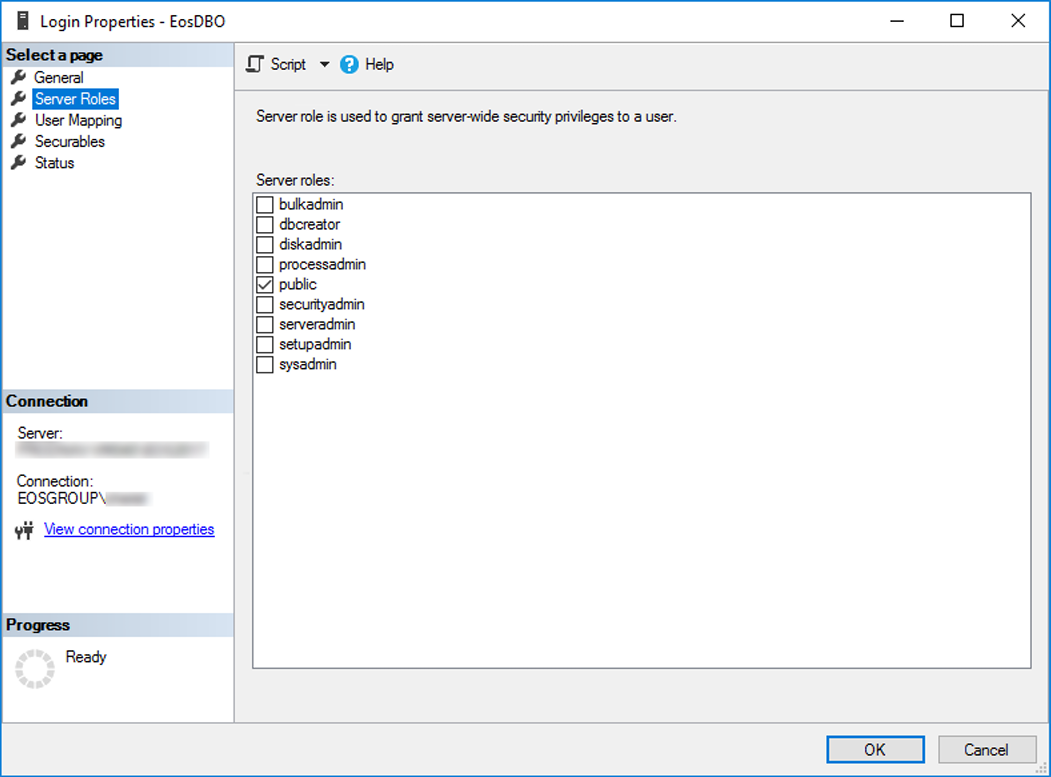Click the 'Ready' progress status text

[x=86, y=657]
